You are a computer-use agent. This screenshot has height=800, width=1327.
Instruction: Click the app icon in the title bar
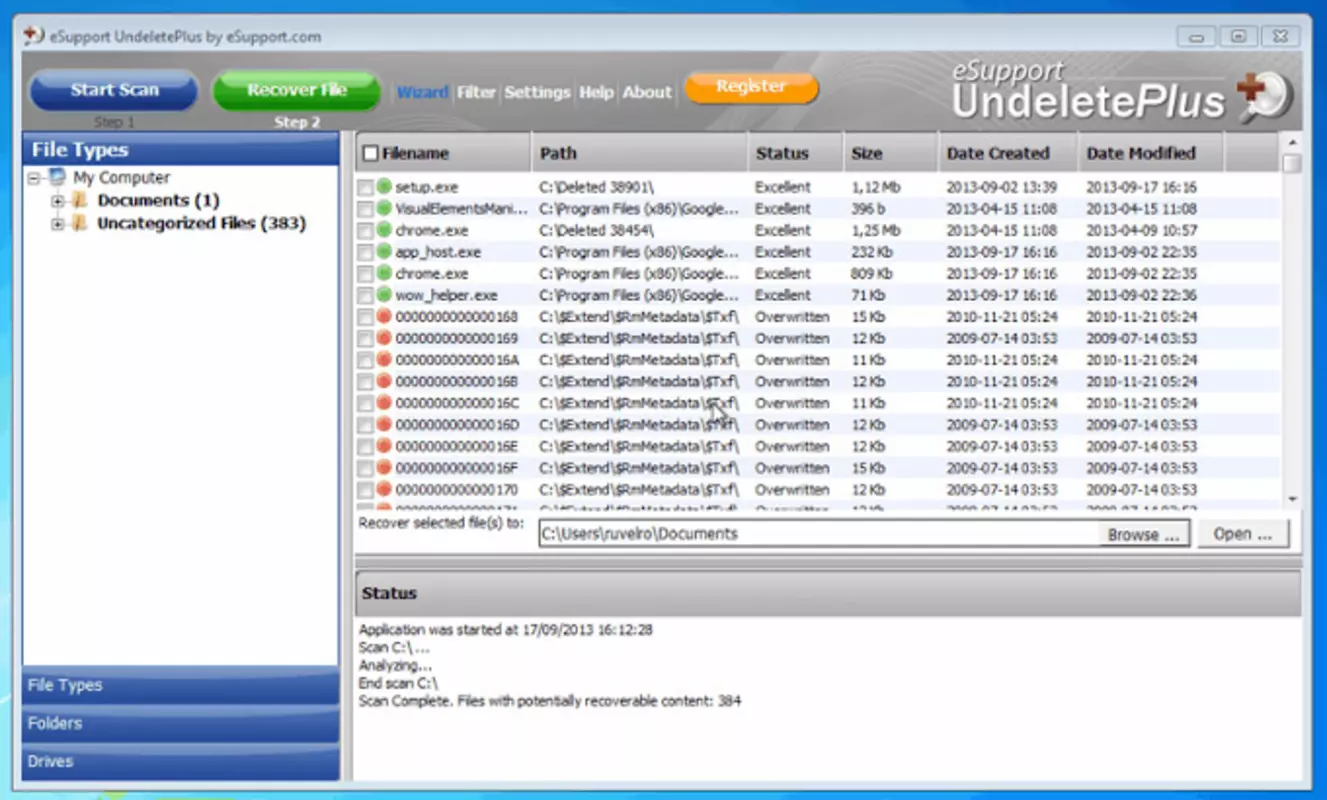34,36
